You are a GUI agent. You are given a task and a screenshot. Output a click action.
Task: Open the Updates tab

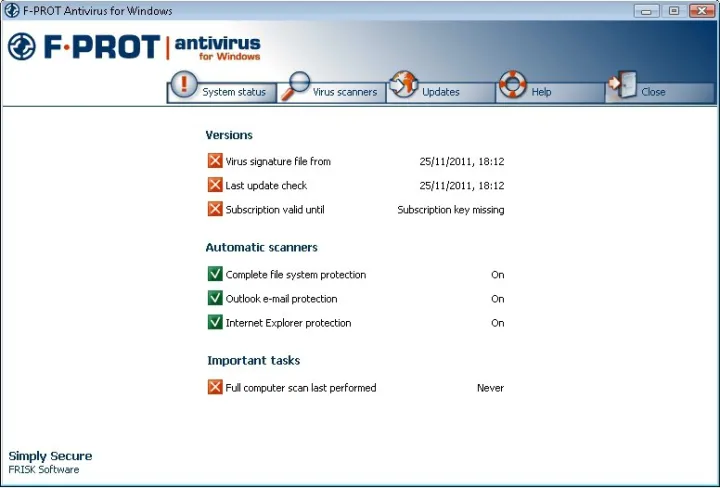click(440, 92)
